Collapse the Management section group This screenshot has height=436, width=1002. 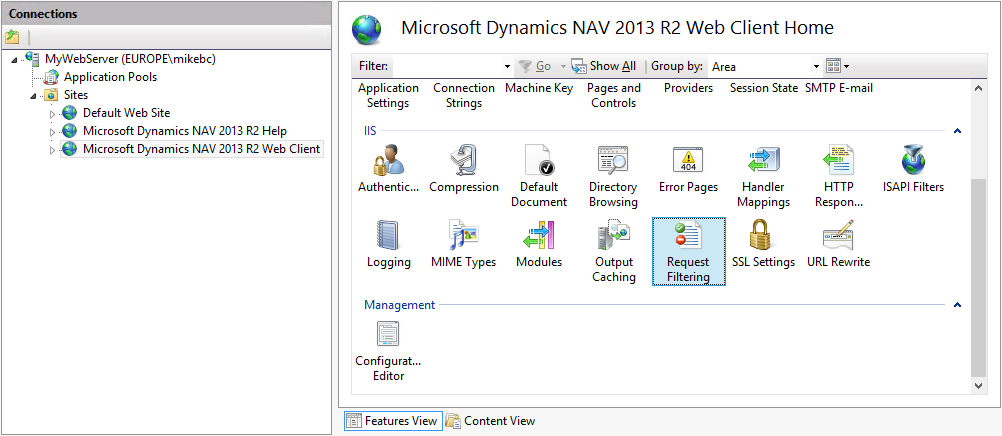click(957, 305)
